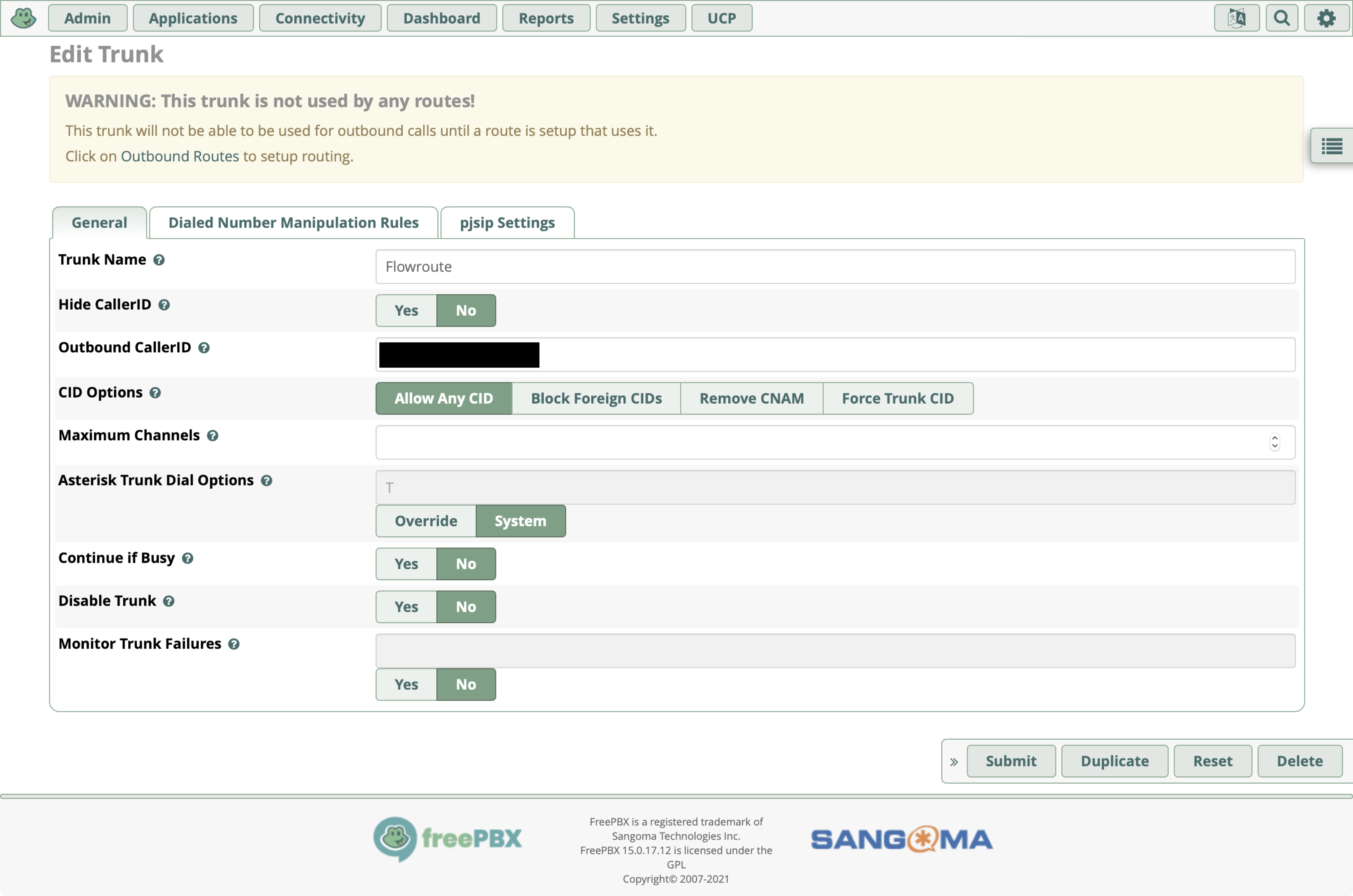Select Allow Any CID option

pyautogui.click(x=443, y=398)
